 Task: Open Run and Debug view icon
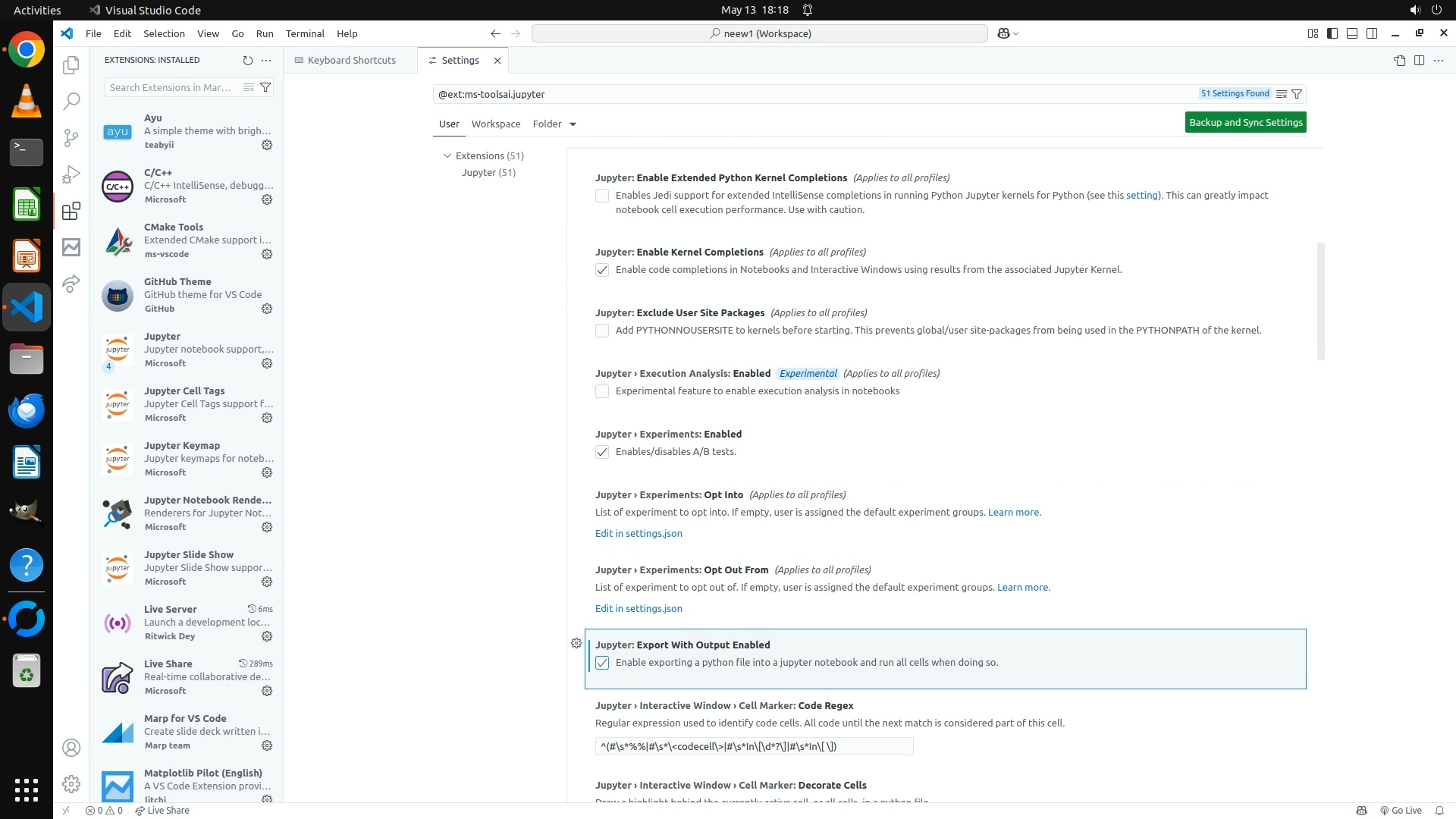[x=71, y=174]
